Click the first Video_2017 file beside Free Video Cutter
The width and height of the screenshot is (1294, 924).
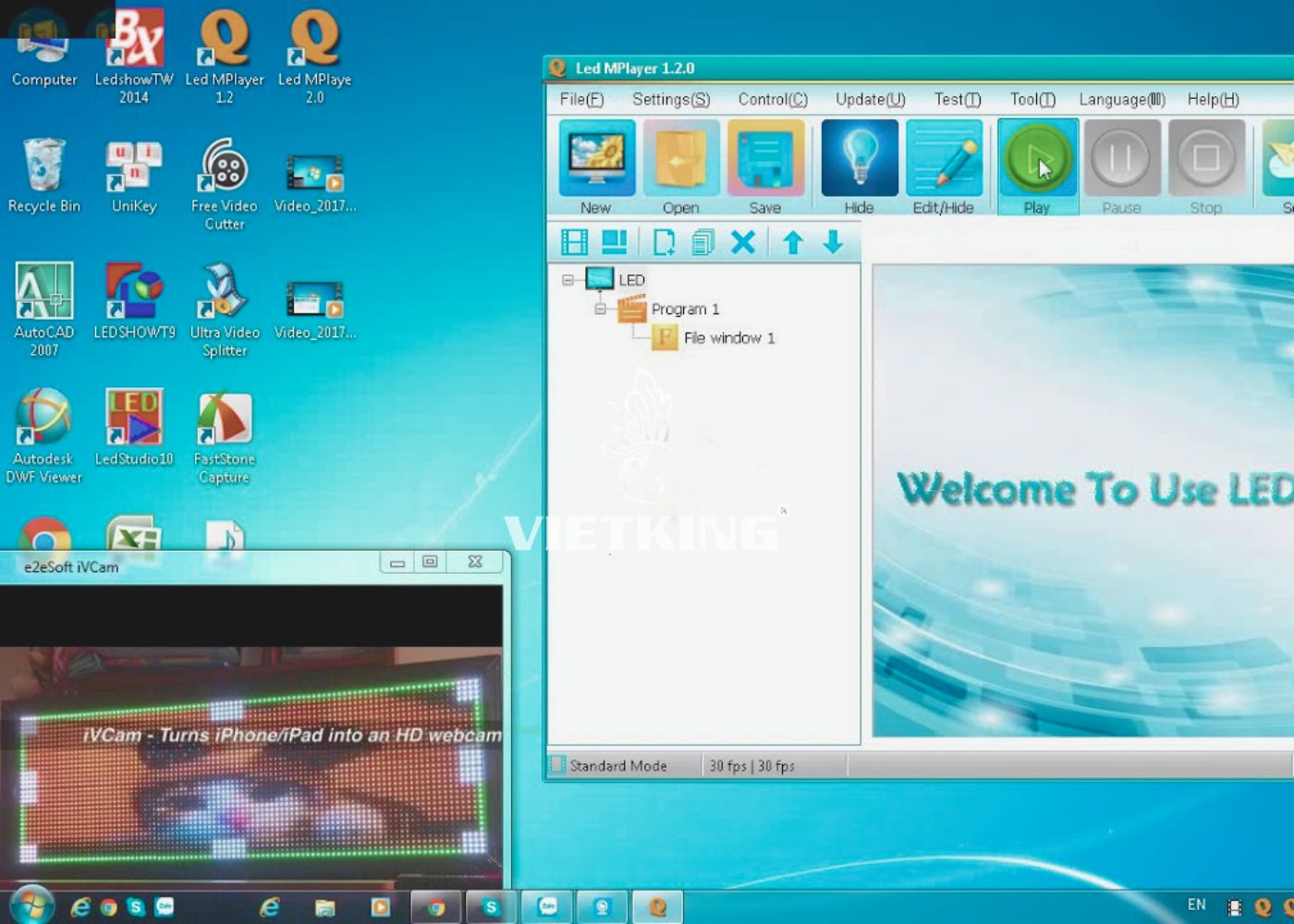[x=315, y=183]
